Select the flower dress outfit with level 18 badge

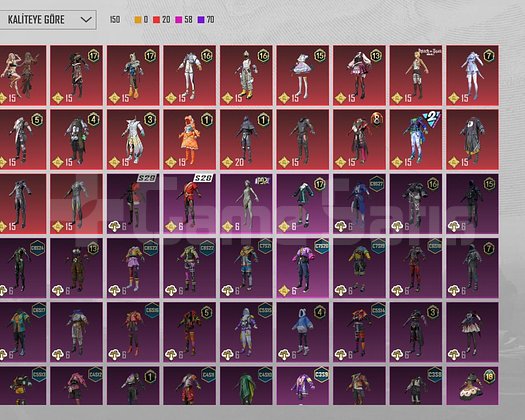[472, 386]
